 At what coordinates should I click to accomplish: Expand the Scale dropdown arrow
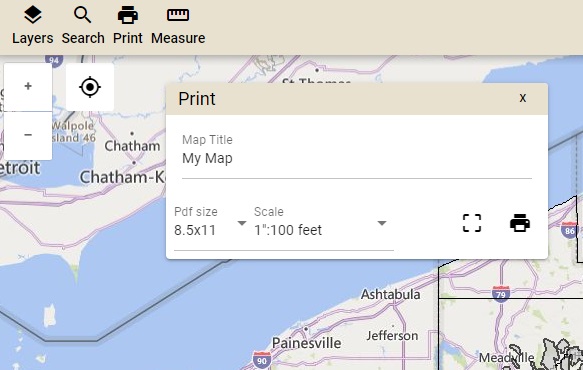(x=382, y=223)
